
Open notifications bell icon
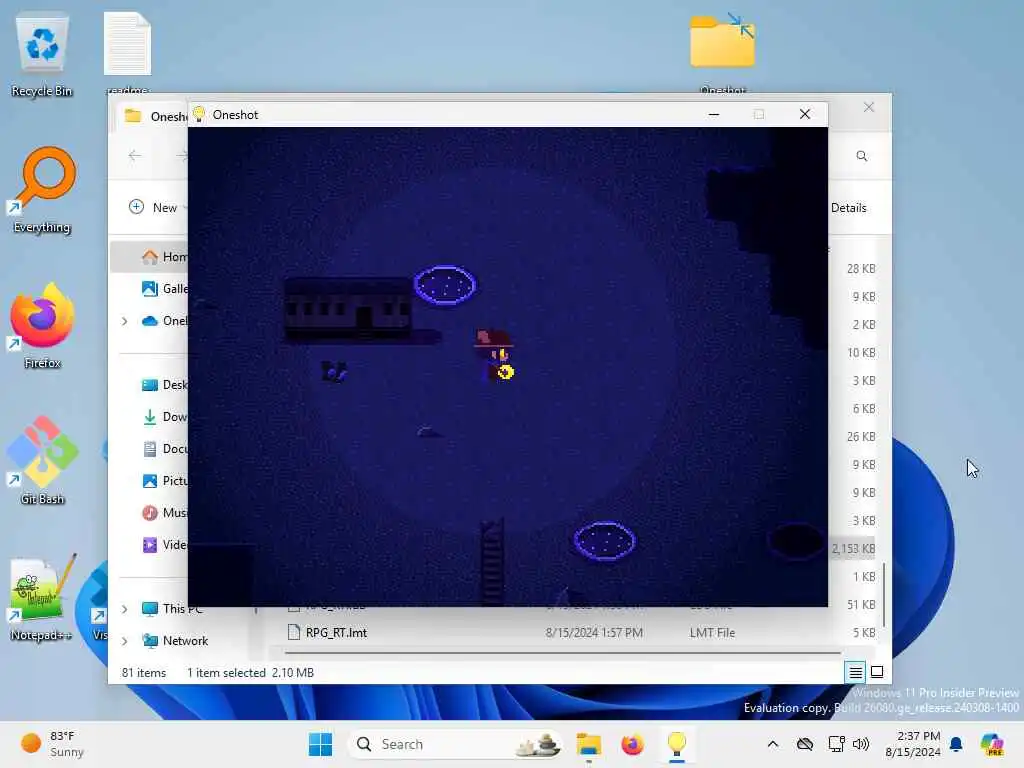[956, 744]
